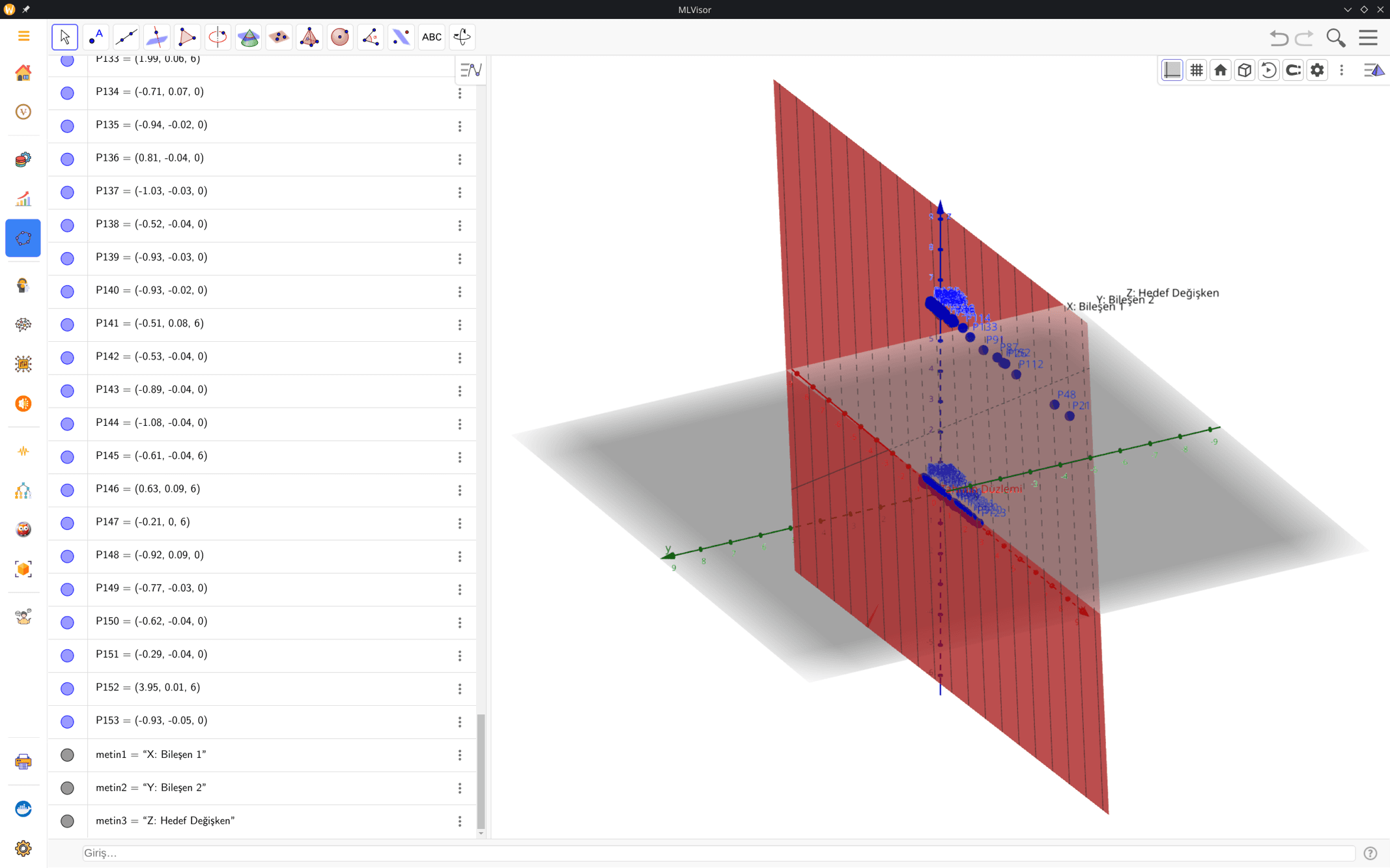Open the left sidebar hamburger menu
1390x868 pixels.
[23, 36]
